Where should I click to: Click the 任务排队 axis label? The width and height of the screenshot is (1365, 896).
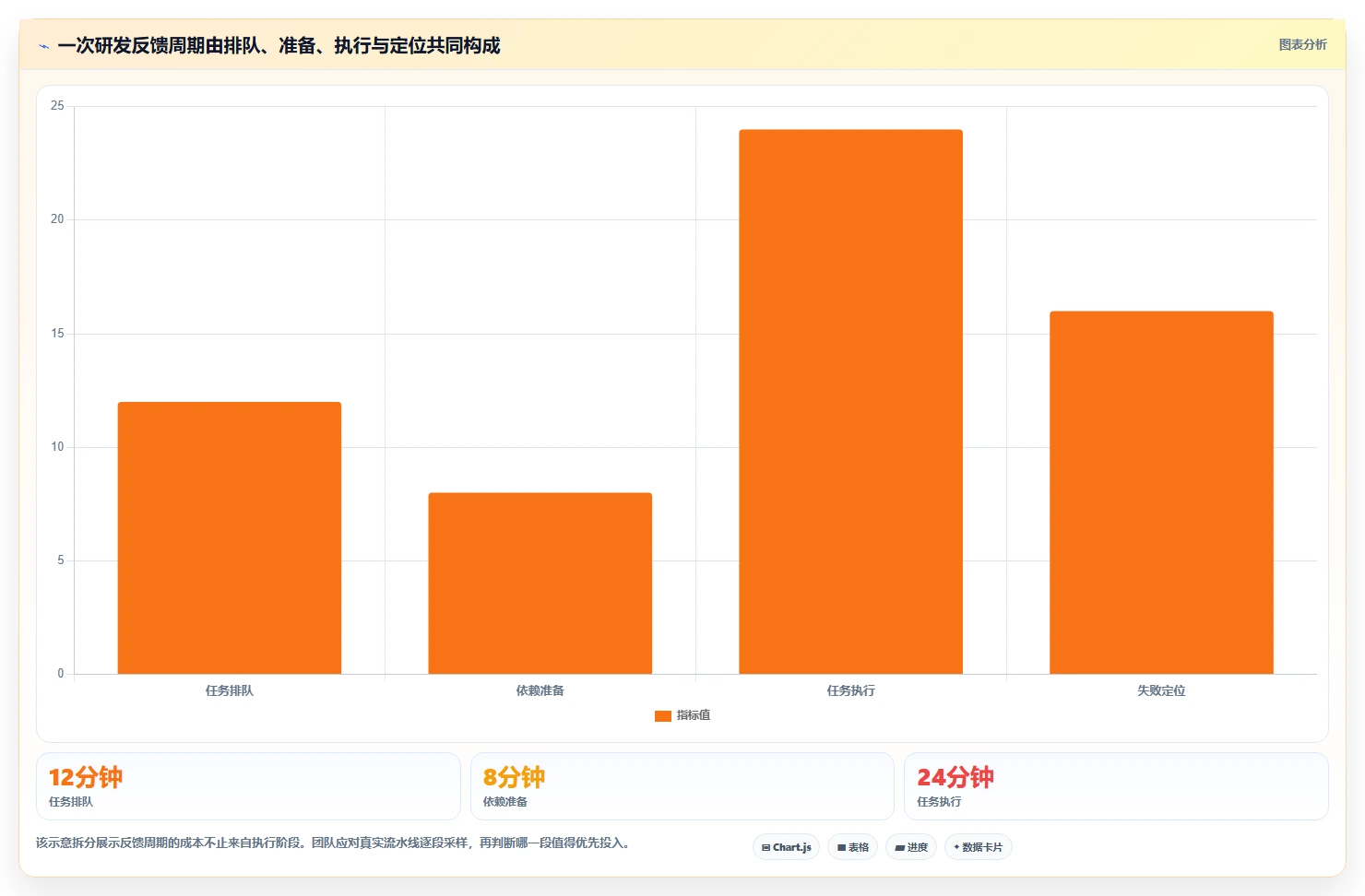click(230, 690)
